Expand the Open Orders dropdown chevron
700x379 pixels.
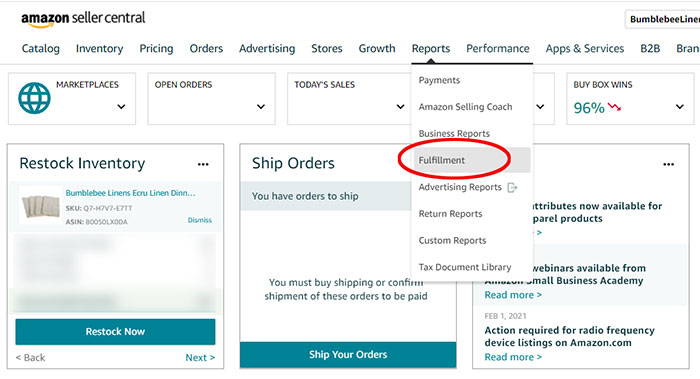(261, 107)
